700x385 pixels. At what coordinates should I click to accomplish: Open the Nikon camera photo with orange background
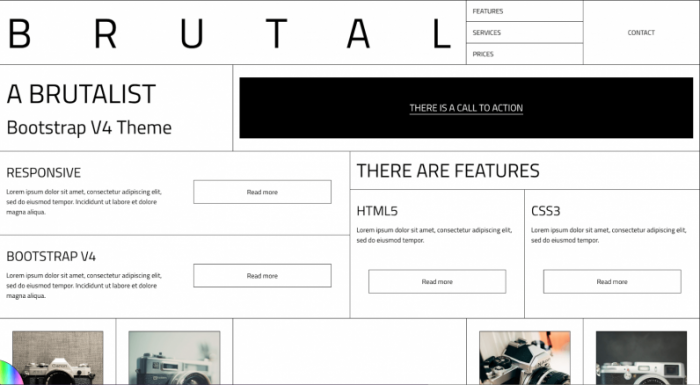pyautogui.click(x=525, y=358)
